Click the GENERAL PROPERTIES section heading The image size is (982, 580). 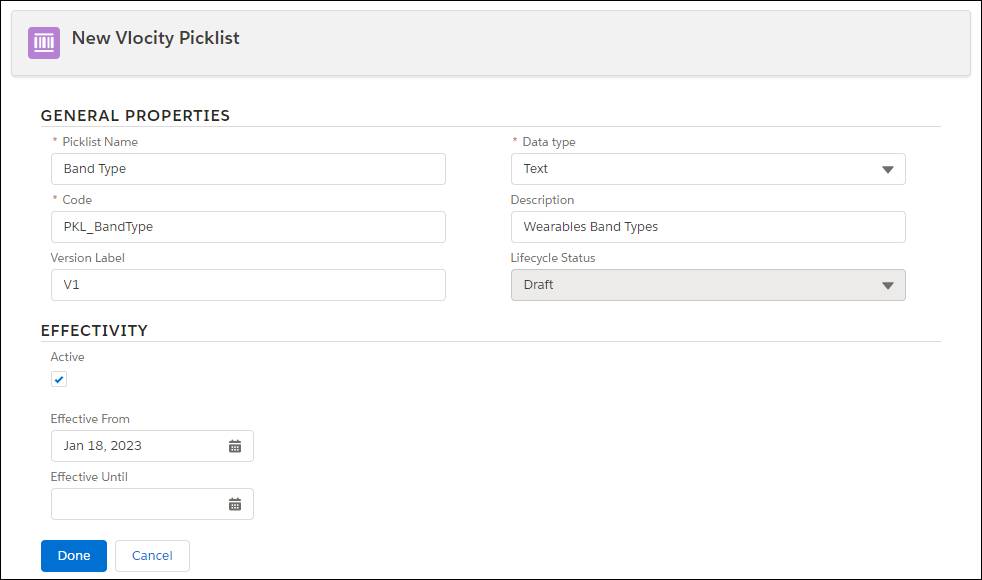coord(135,116)
